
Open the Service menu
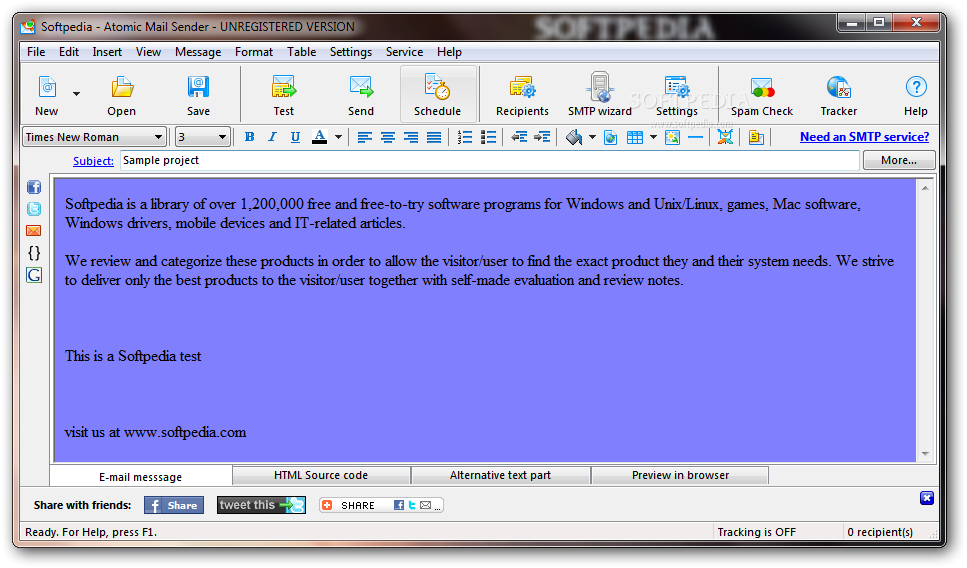click(405, 52)
